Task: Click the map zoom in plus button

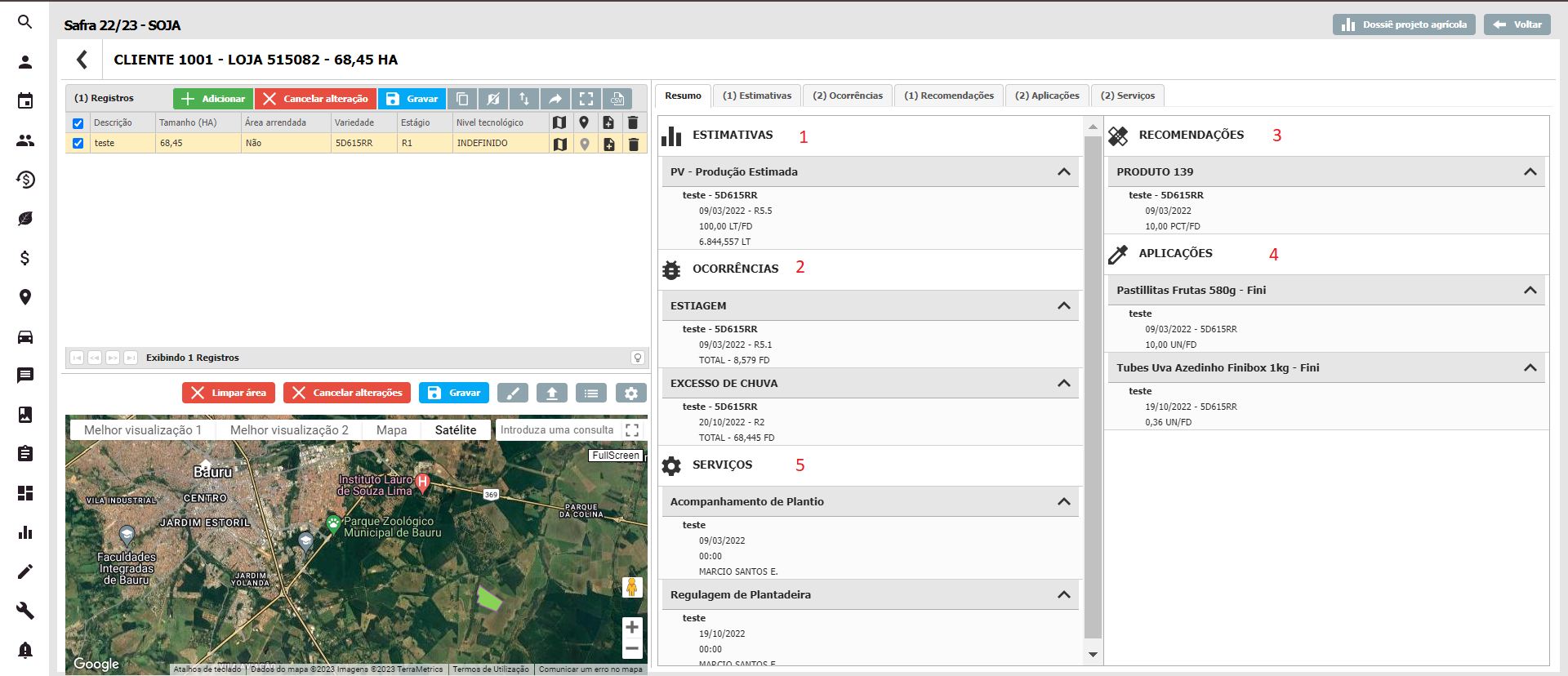Action: click(x=632, y=628)
